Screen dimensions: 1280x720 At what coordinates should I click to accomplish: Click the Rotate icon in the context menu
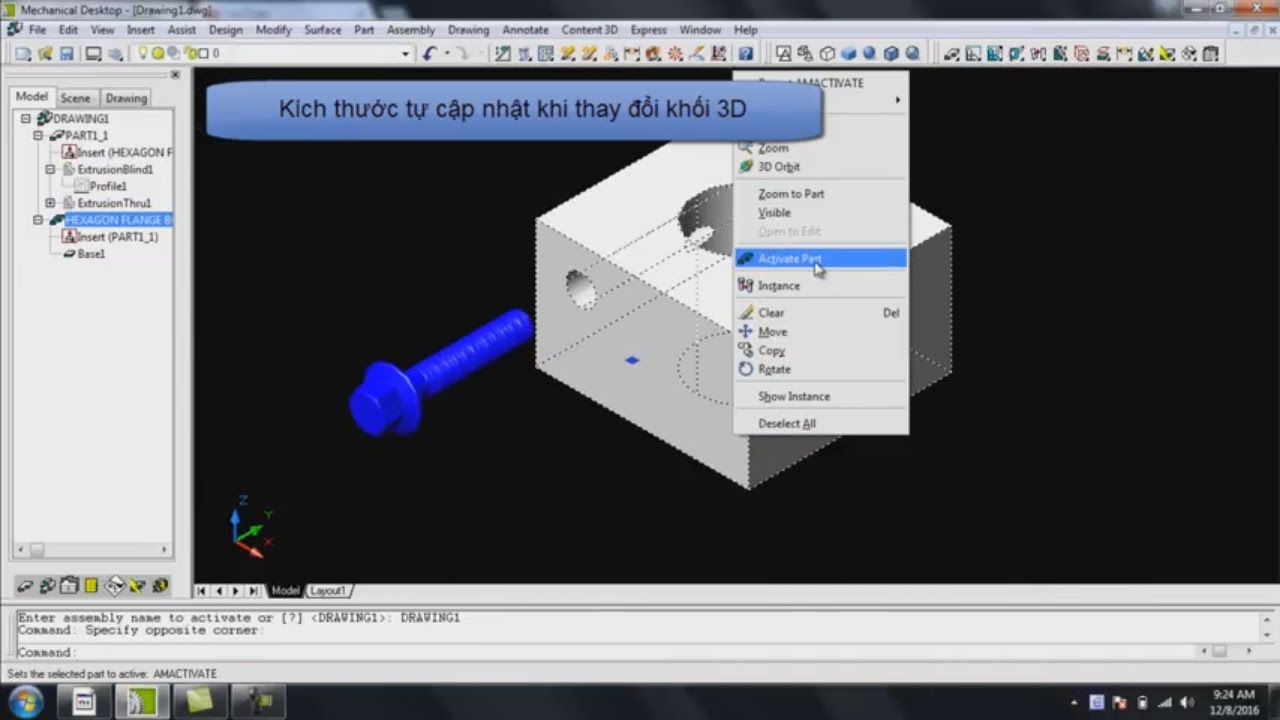(745, 369)
